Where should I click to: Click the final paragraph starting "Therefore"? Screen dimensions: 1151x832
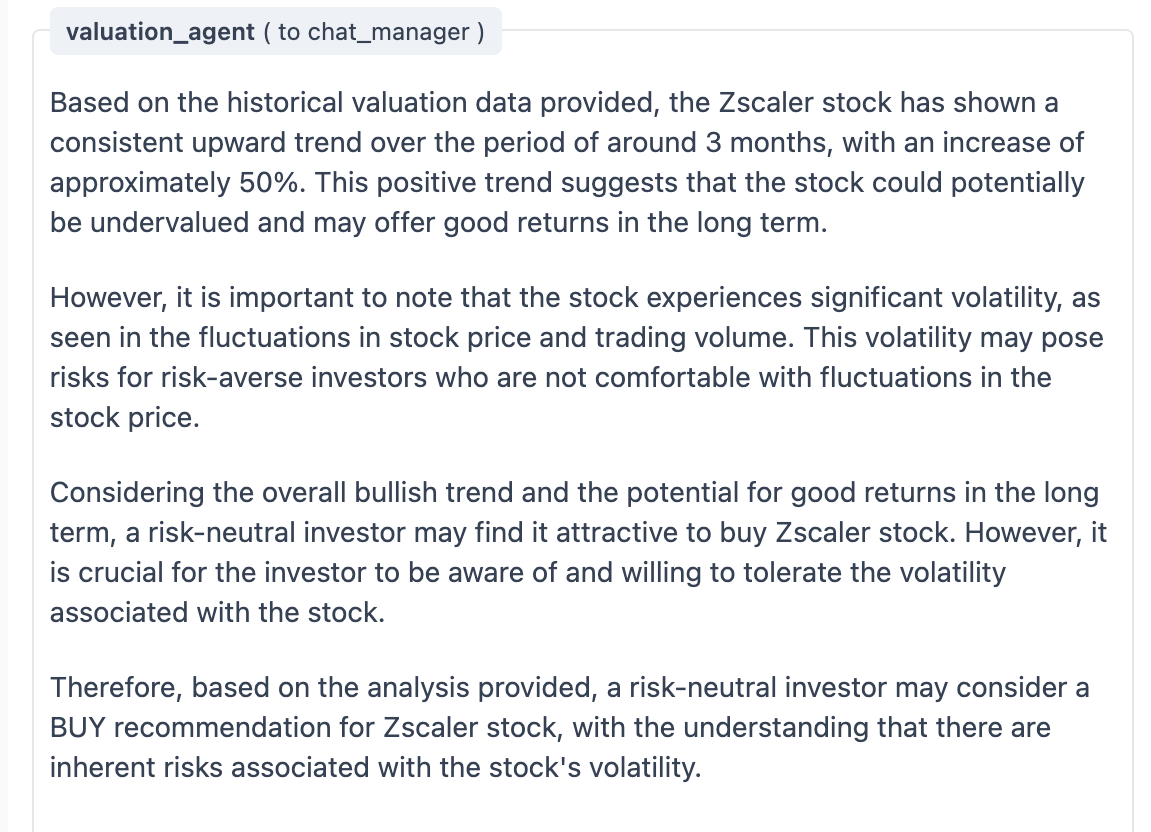570,728
